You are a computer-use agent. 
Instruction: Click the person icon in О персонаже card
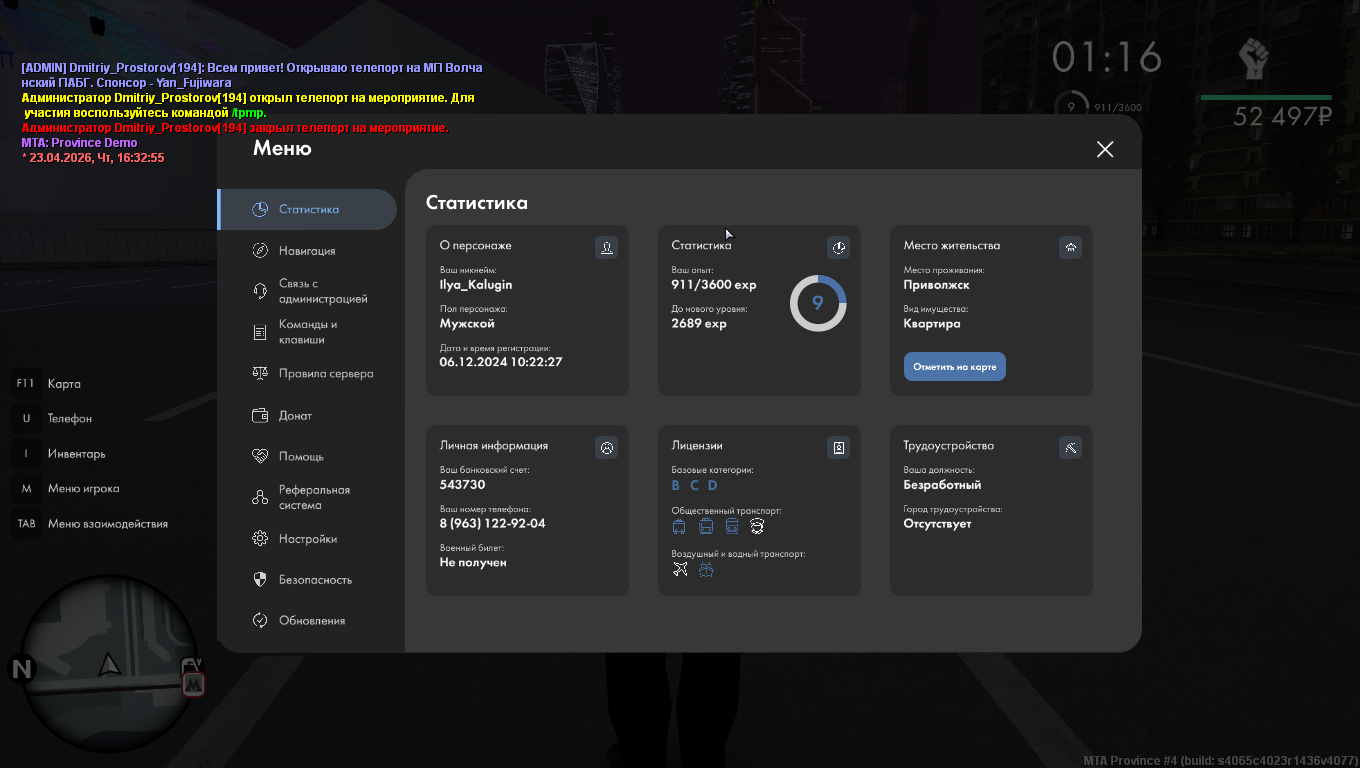pyautogui.click(x=606, y=247)
